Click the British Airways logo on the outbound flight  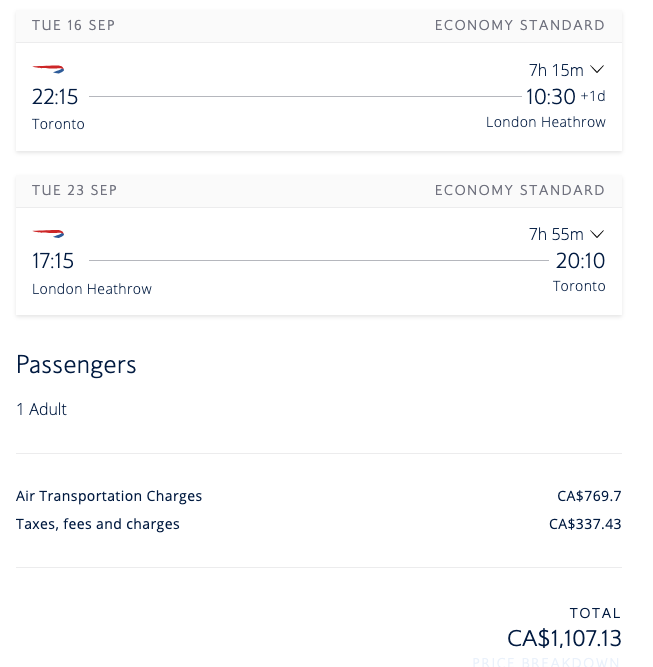(48, 69)
